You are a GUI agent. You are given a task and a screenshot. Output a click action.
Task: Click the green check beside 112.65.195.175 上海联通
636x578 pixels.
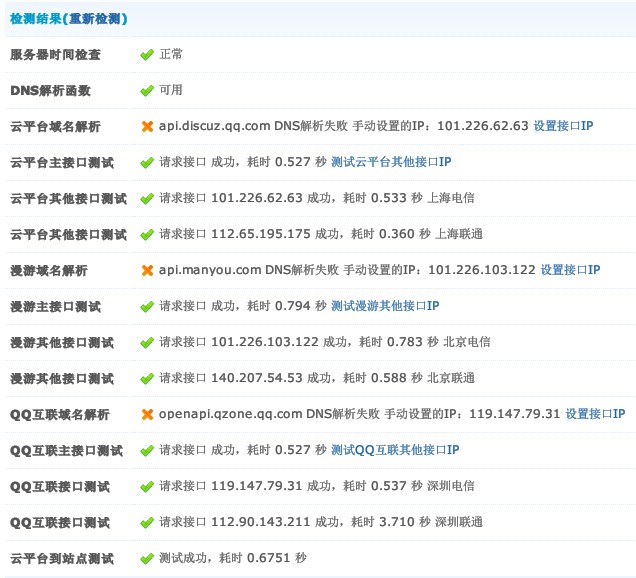point(147,234)
